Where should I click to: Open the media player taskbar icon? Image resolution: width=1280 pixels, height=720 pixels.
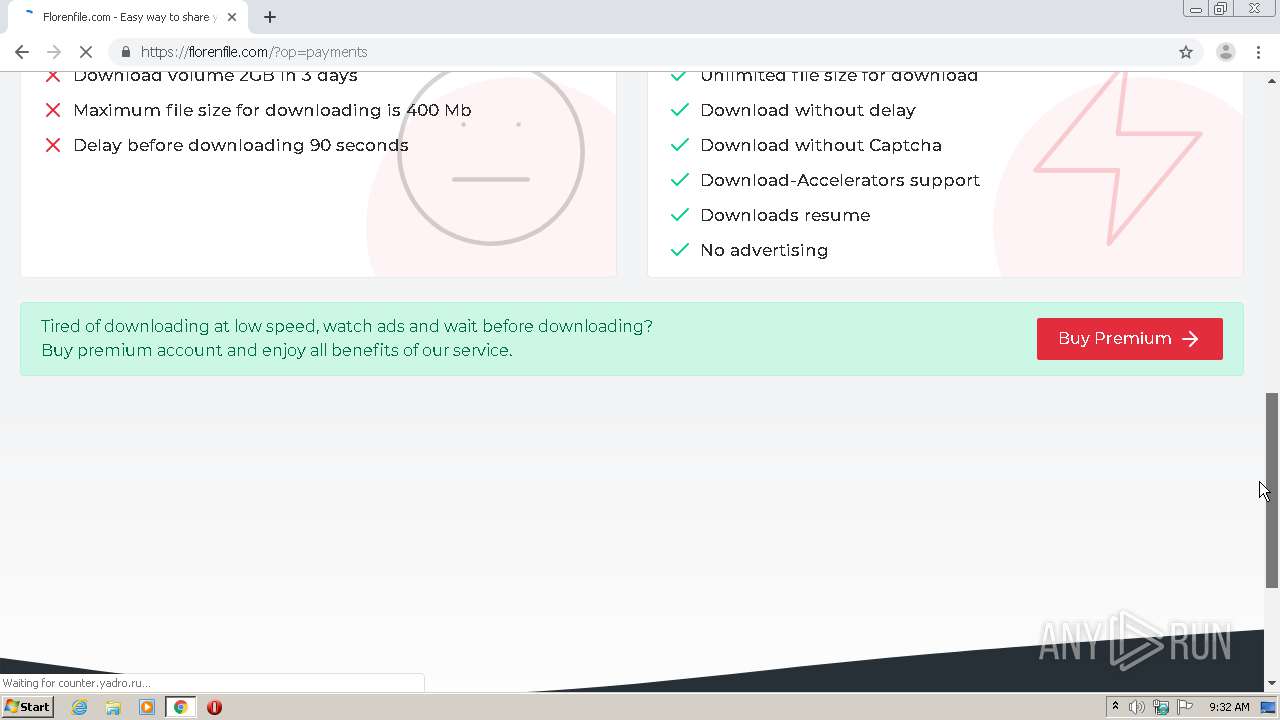pyautogui.click(x=147, y=707)
